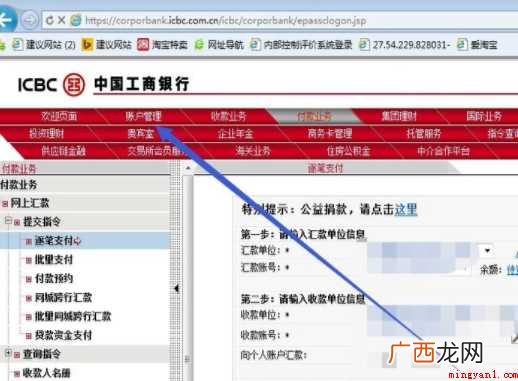
Task: Open the 账户管理 menu tab
Action: 143,116
